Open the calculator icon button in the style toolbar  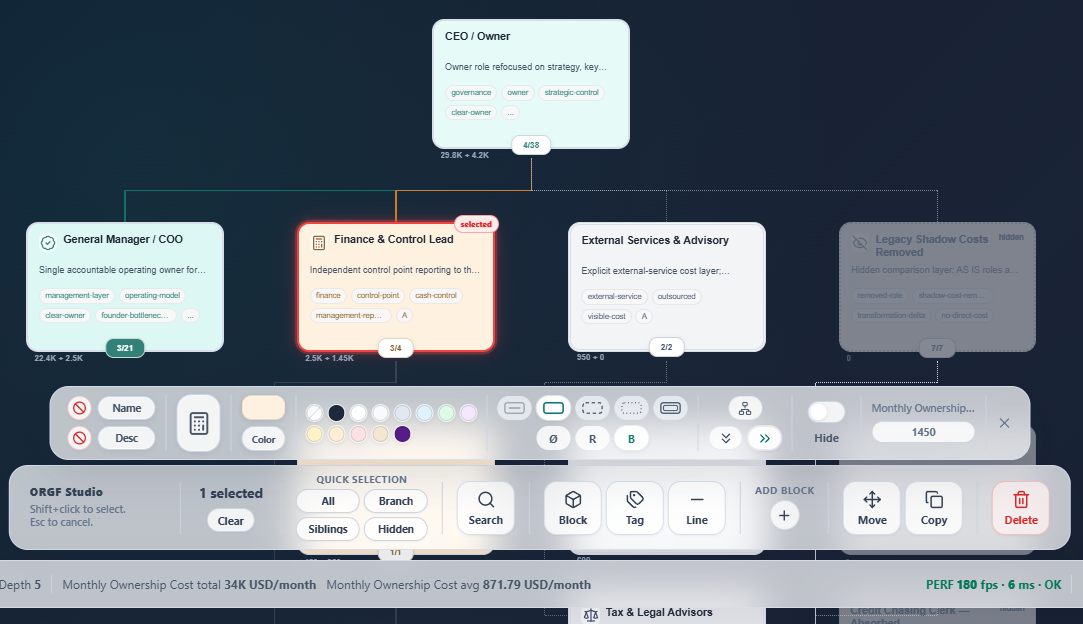pos(199,423)
